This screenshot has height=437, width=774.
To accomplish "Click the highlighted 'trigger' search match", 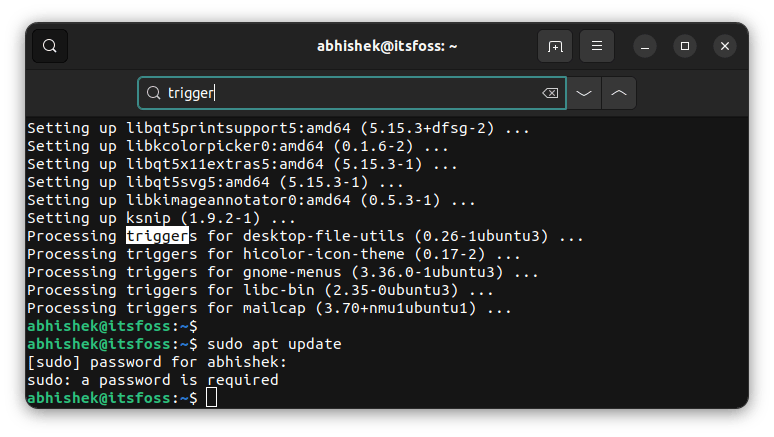I will [157, 236].
